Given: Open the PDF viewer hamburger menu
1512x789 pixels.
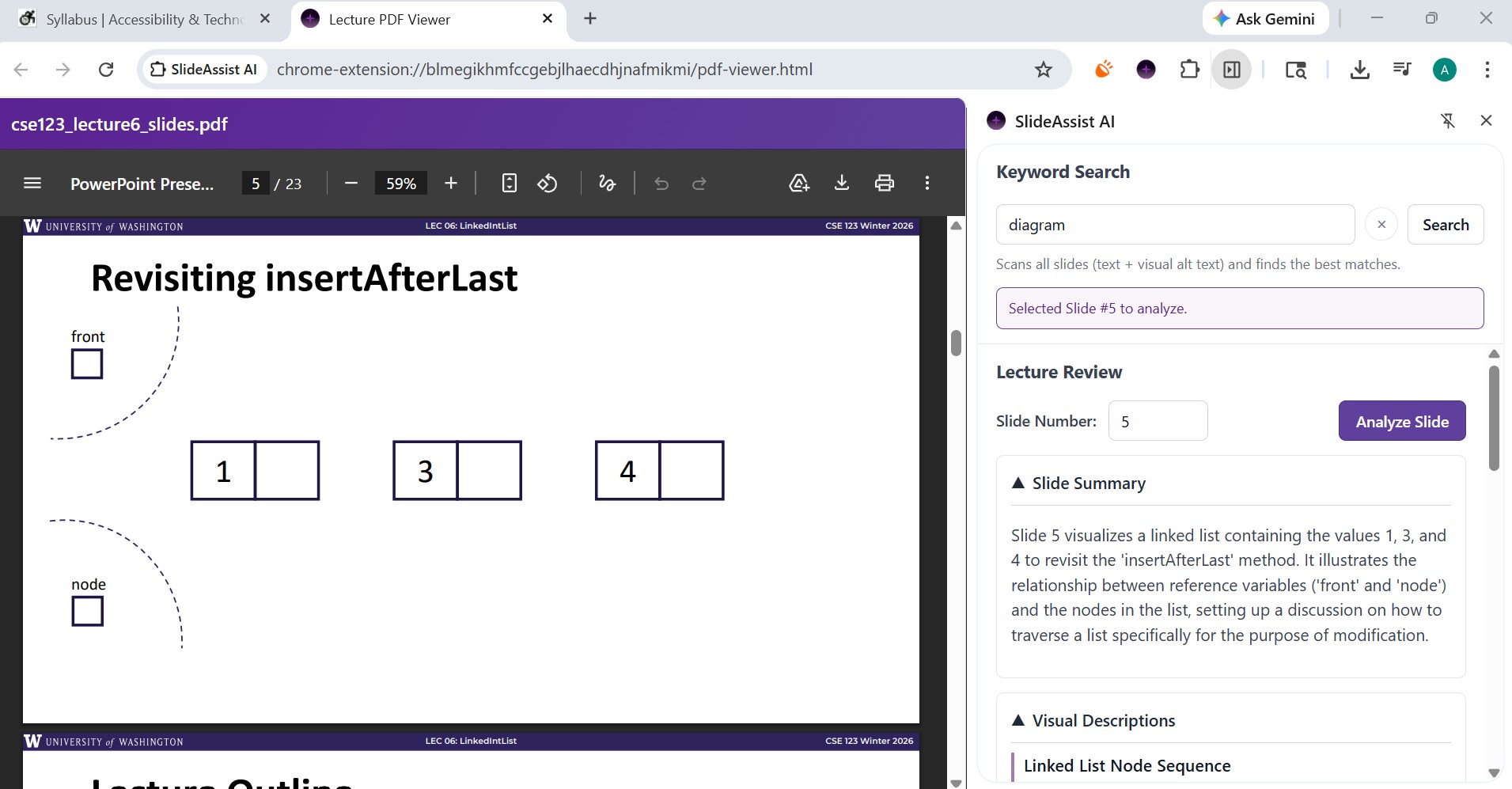Looking at the screenshot, I should coord(32,183).
